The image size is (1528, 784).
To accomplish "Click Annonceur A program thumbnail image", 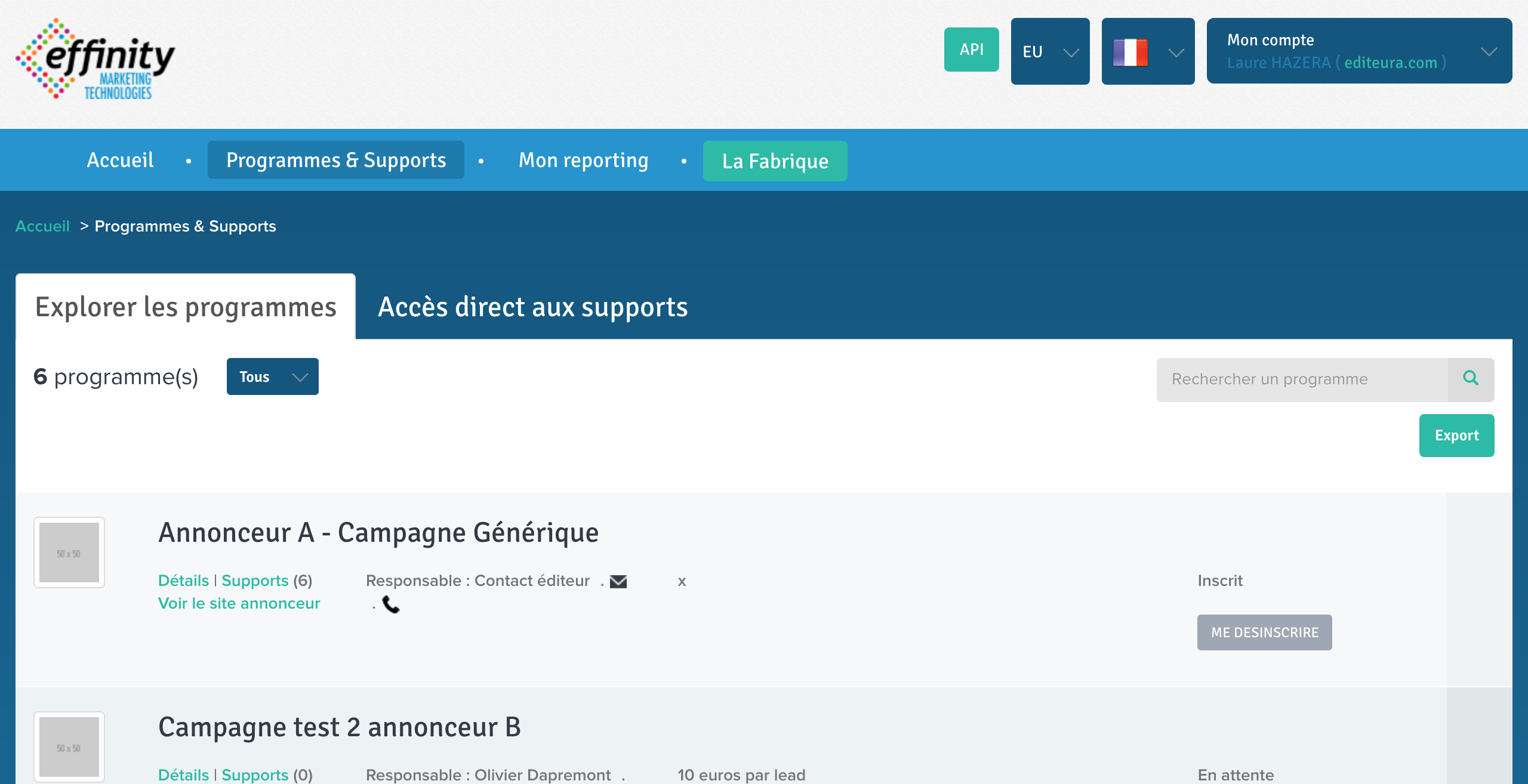I will 69,552.
